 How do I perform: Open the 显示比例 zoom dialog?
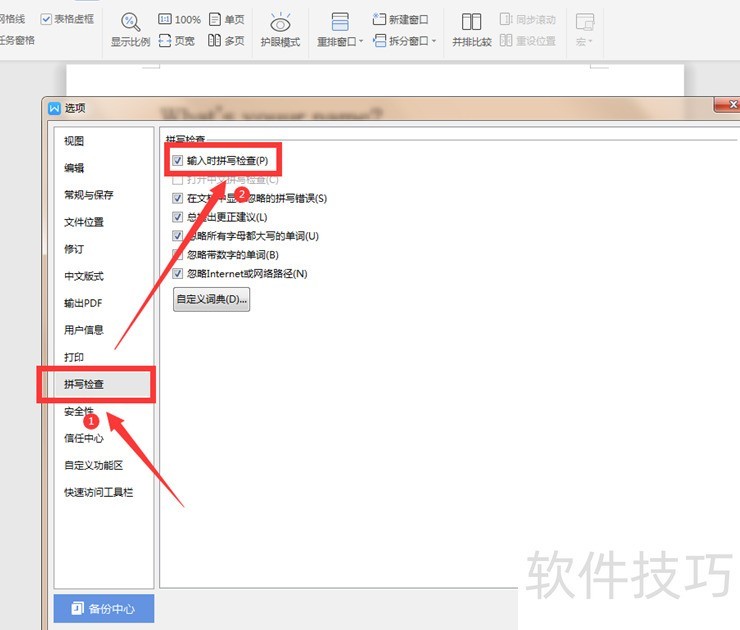tap(130, 31)
